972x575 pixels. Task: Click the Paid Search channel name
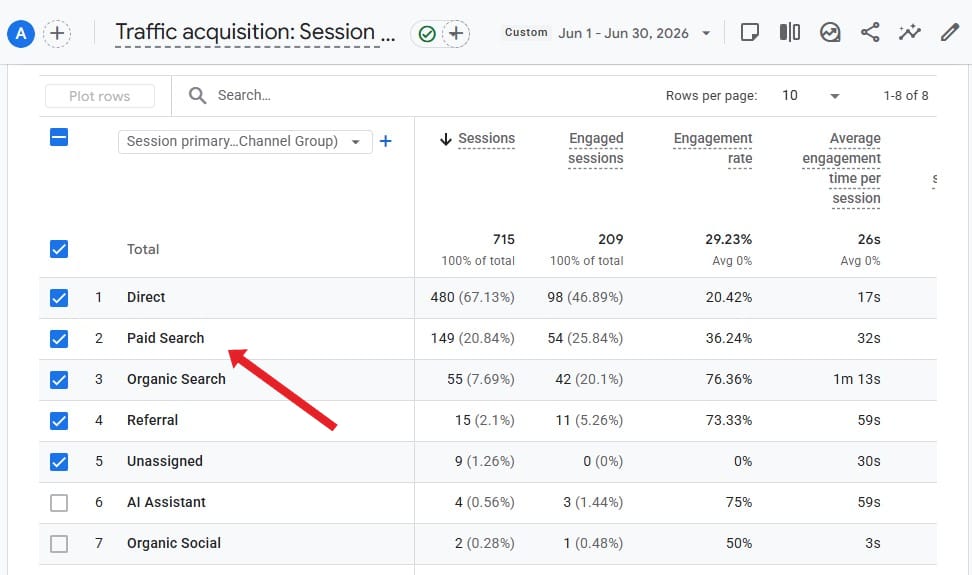(x=166, y=338)
